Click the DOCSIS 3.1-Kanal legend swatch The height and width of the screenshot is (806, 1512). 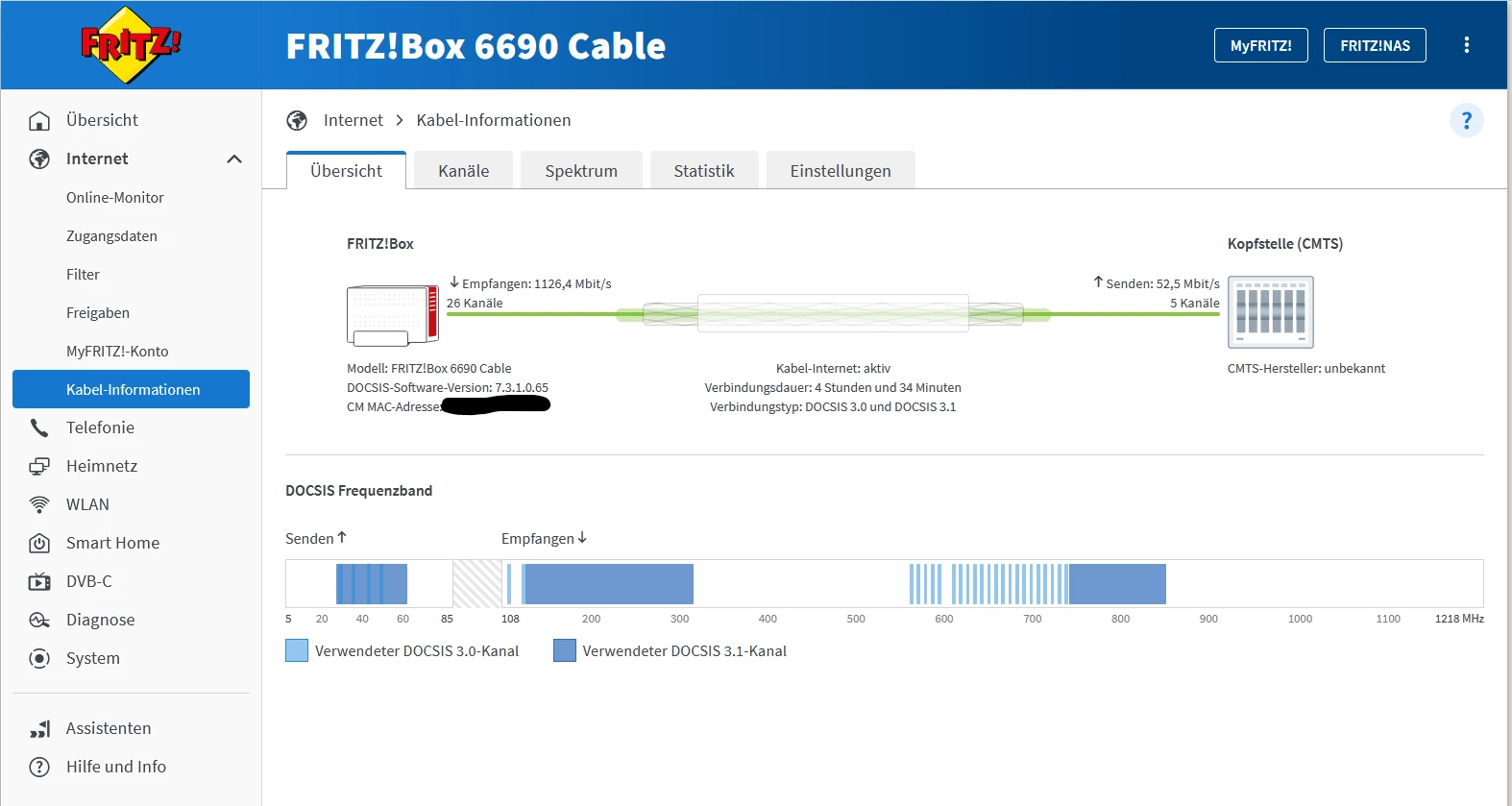point(565,650)
